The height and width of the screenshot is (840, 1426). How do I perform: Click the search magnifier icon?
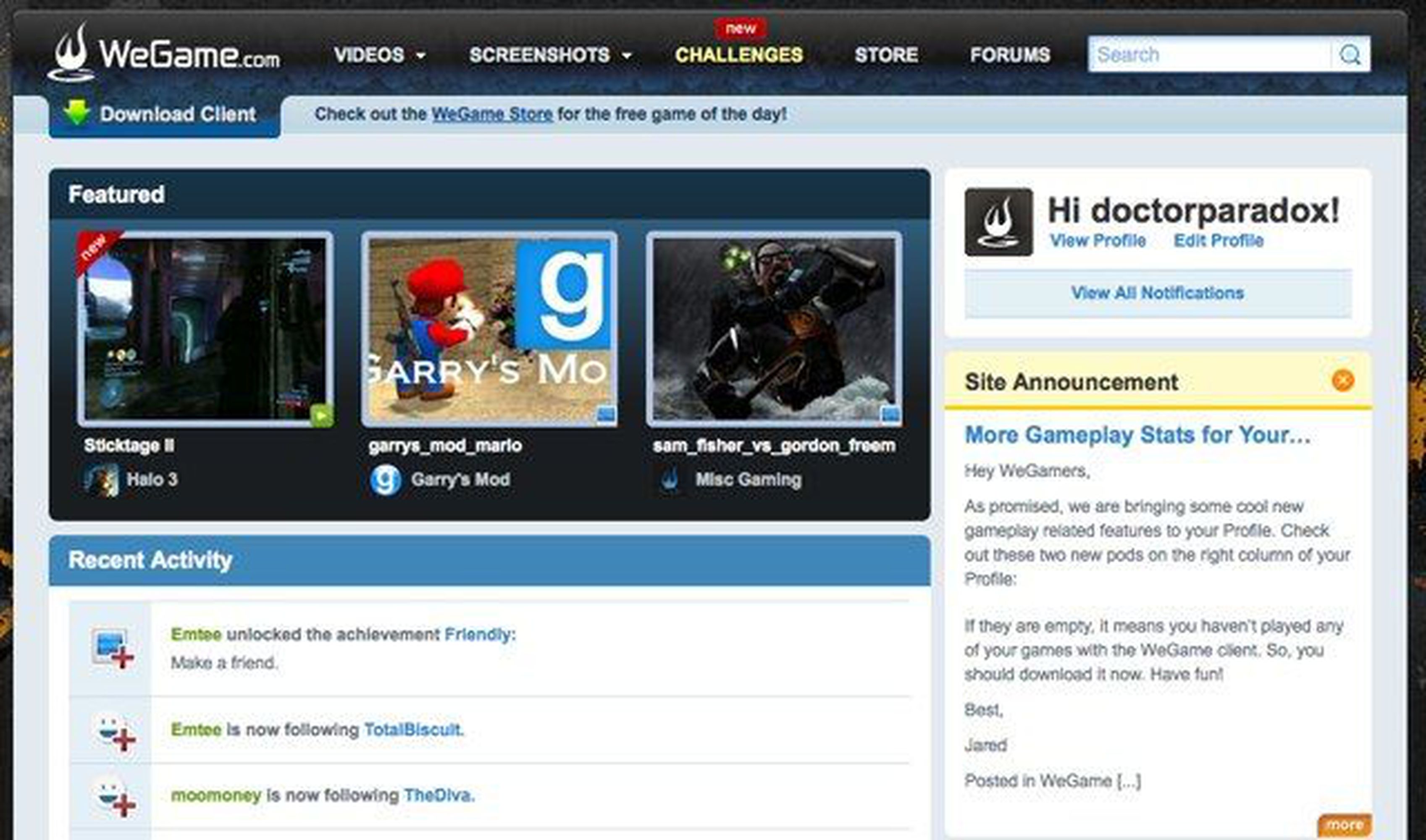click(x=1350, y=55)
